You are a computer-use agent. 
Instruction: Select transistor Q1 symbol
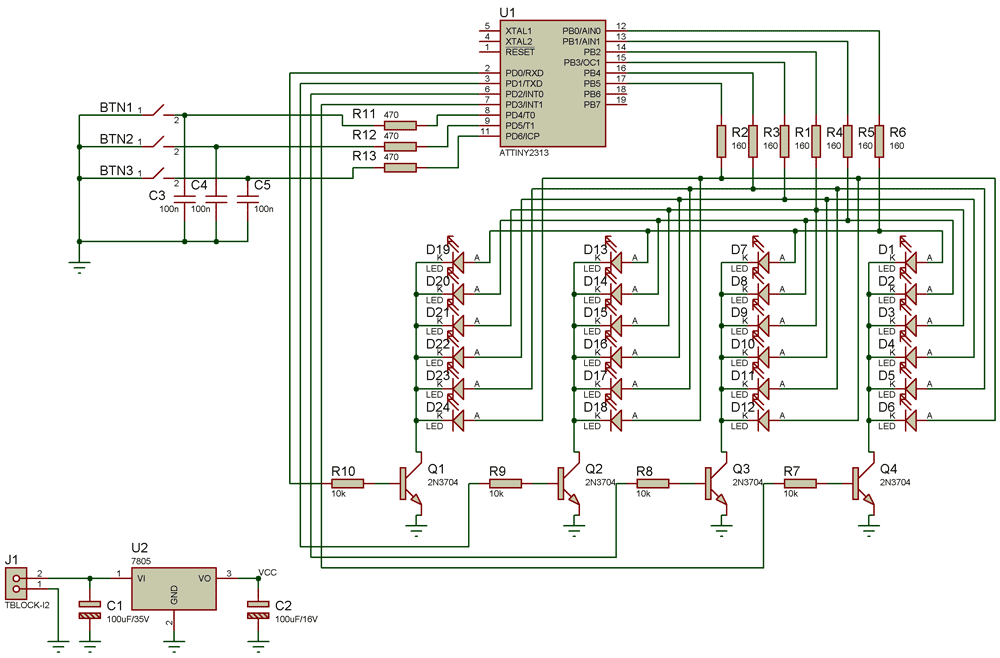[x=411, y=483]
